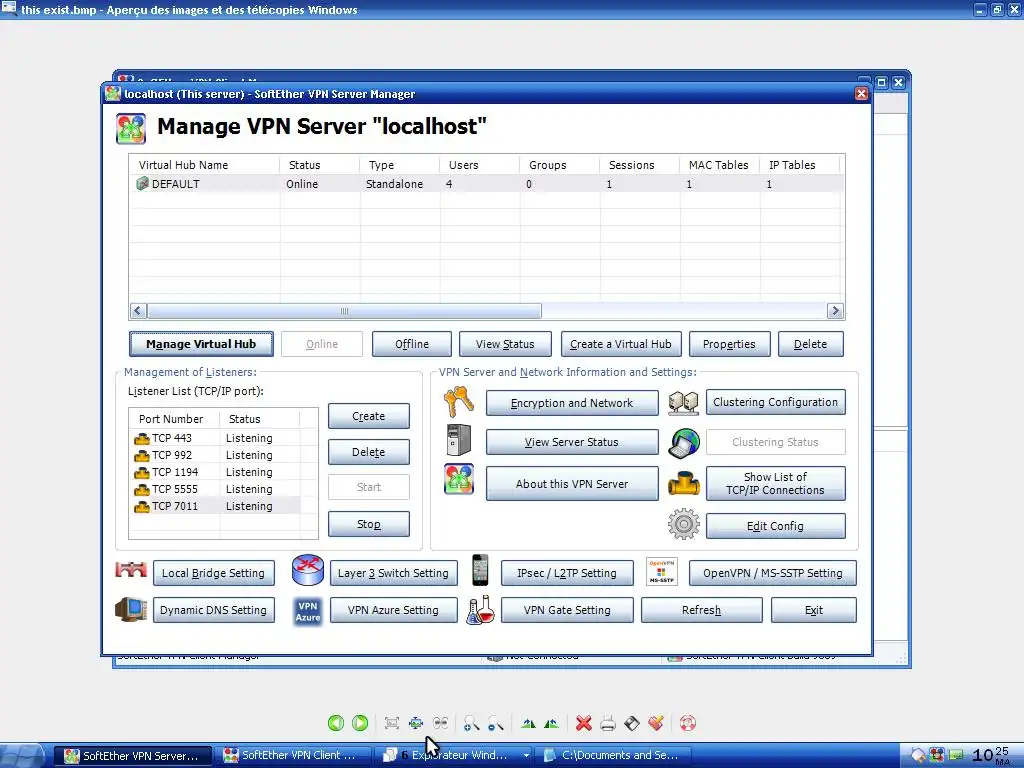1024x768 pixels.
Task: Click the hub Delete button beside Properties
Action: click(810, 344)
